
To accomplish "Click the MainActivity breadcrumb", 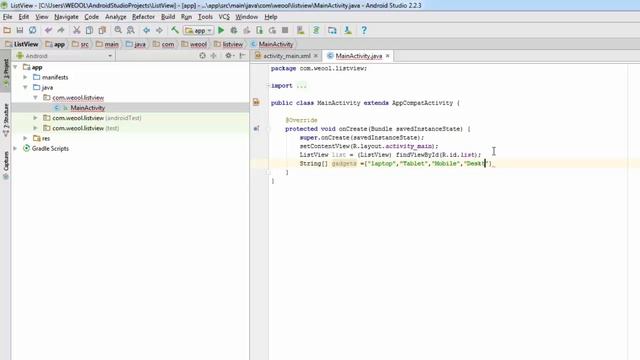I will [x=272, y=44].
